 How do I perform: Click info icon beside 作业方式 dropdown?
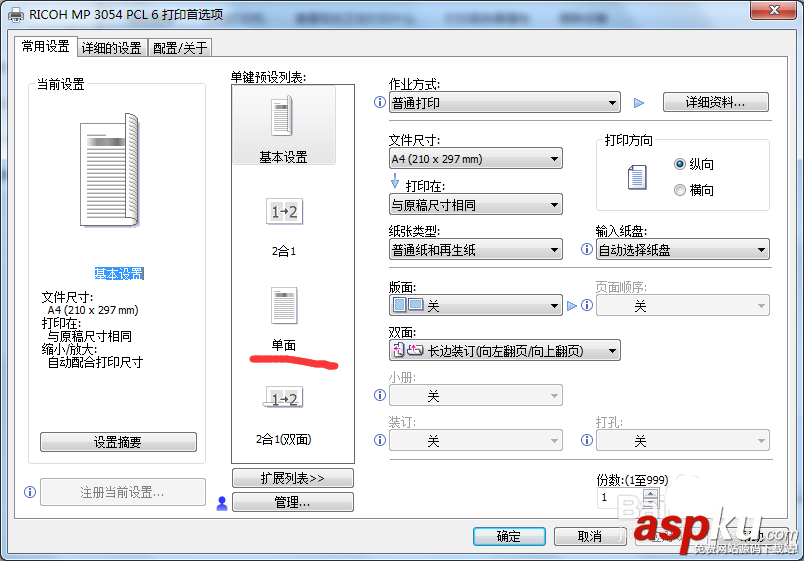coord(380,102)
